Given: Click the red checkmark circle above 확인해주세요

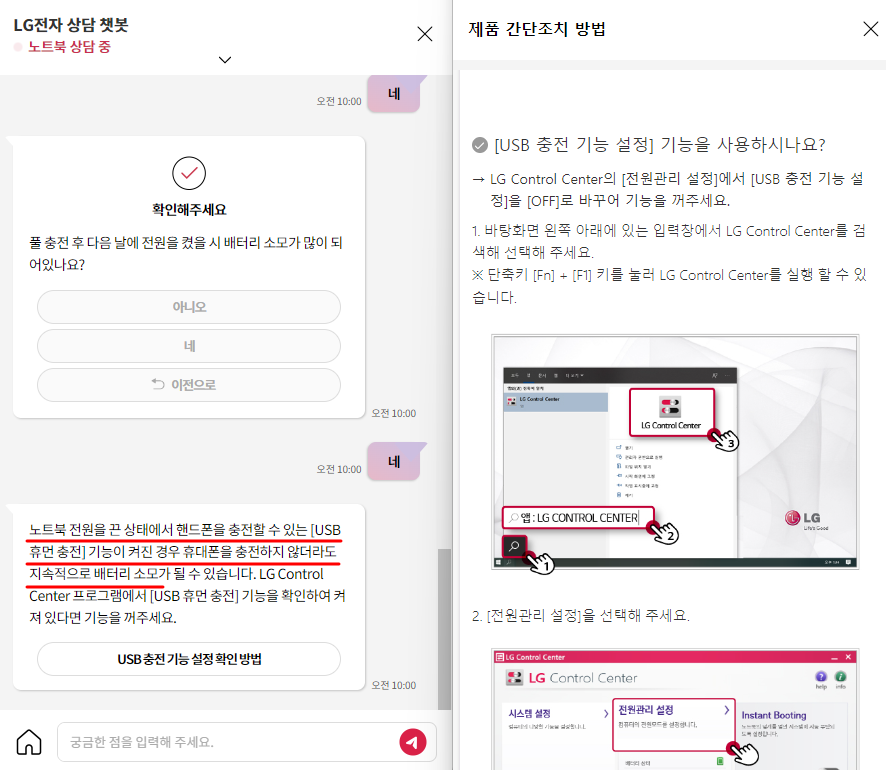Looking at the screenshot, I should pos(189,173).
